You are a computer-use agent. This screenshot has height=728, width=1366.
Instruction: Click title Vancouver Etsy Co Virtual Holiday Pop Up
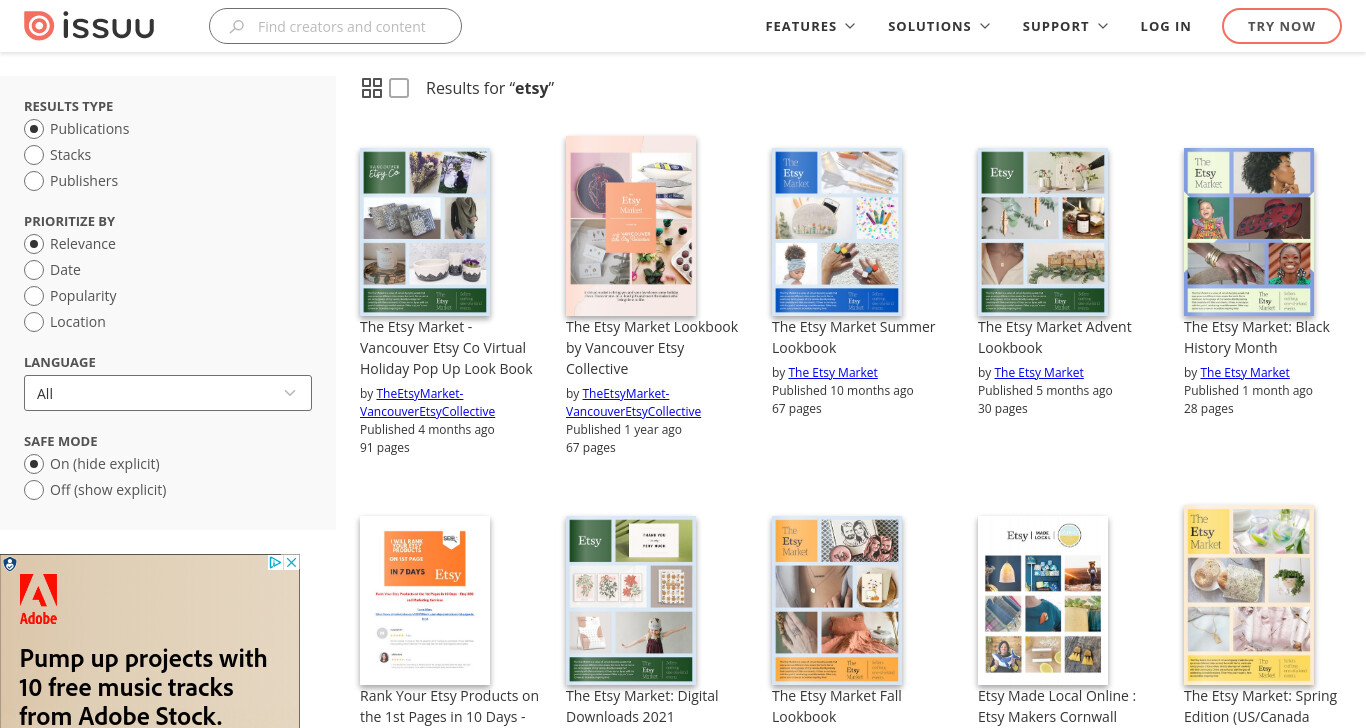[447, 348]
